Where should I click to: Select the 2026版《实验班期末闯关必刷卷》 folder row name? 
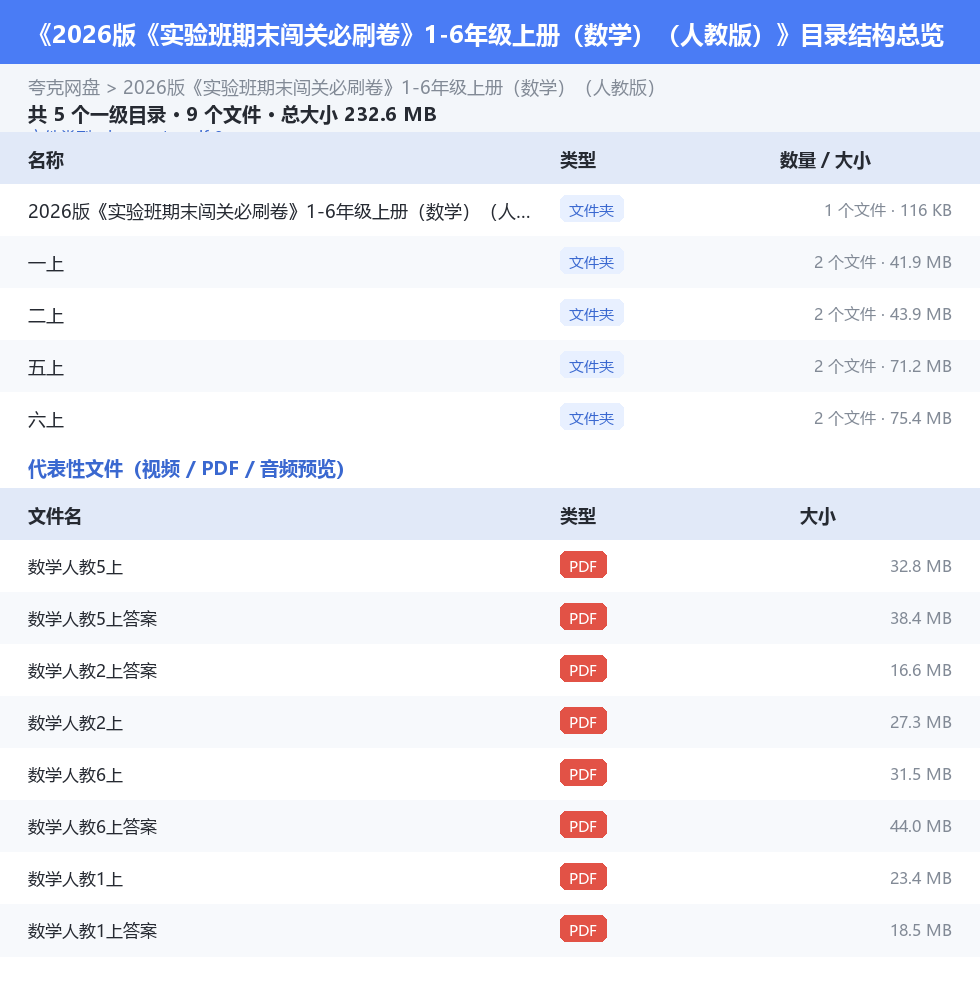click(279, 211)
